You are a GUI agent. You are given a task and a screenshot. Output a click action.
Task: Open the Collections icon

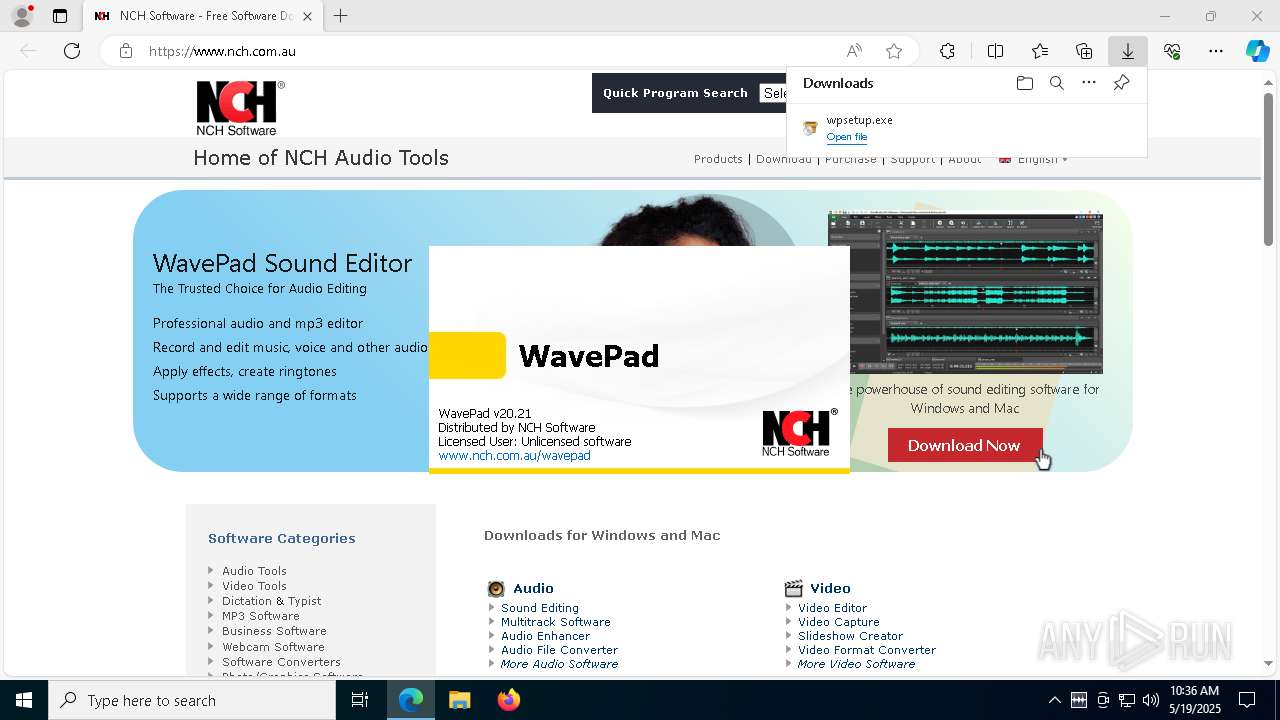tap(1084, 51)
